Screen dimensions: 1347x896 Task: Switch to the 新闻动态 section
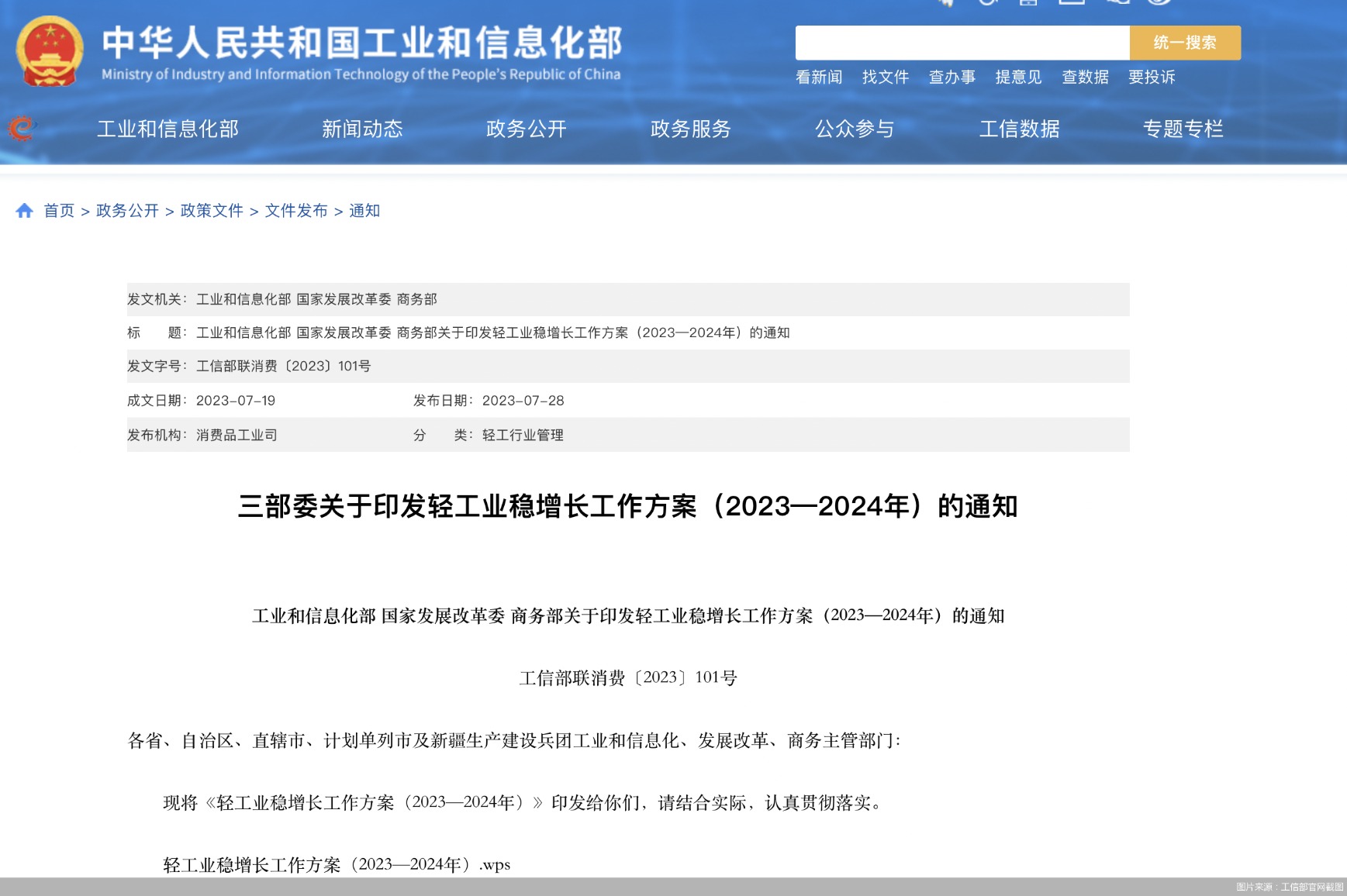364,129
